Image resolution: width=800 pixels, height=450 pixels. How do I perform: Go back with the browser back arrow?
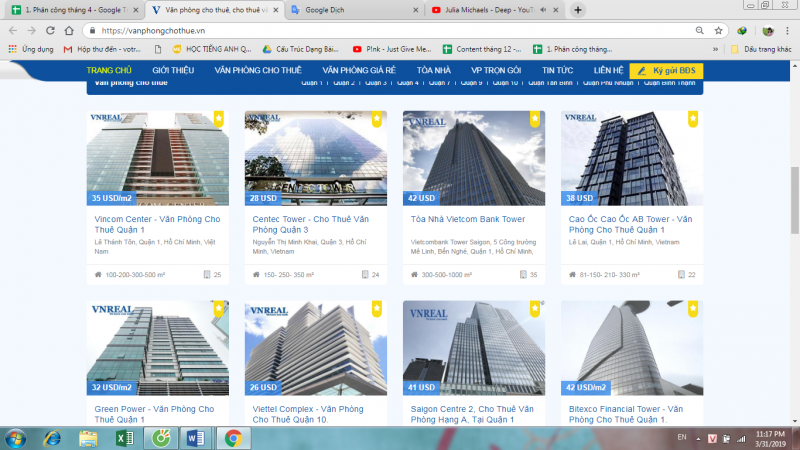[x=13, y=31]
